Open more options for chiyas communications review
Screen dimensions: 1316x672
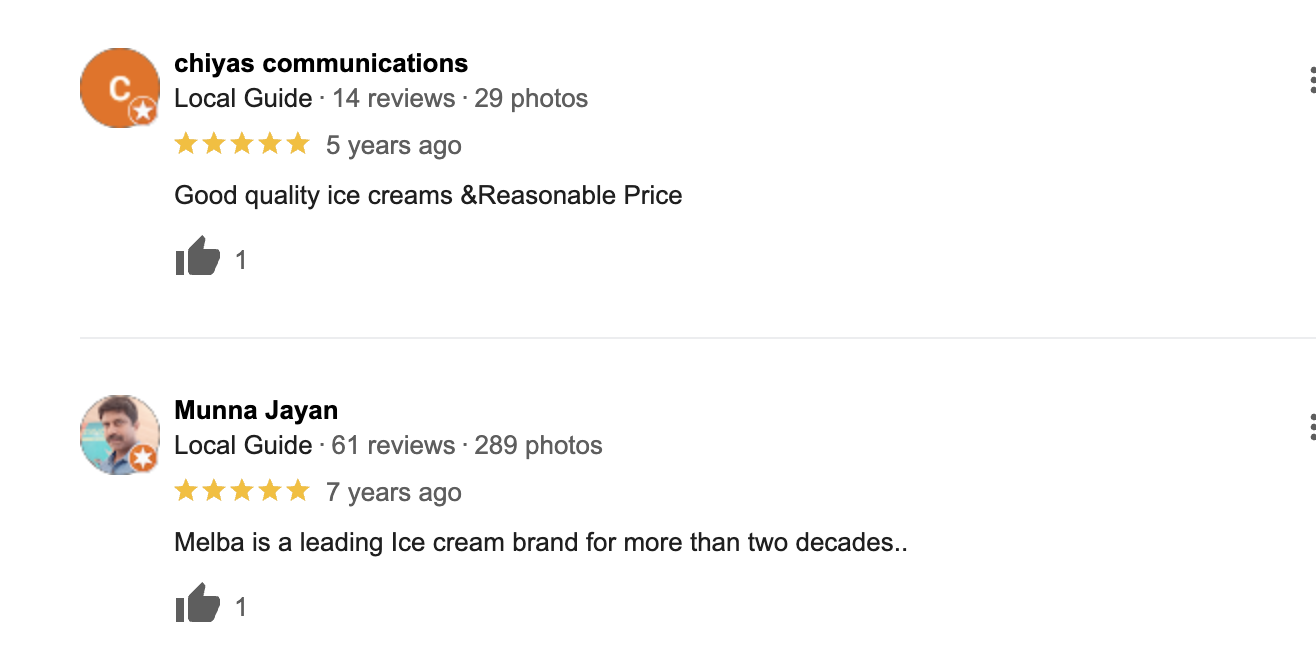(1311, 80)
